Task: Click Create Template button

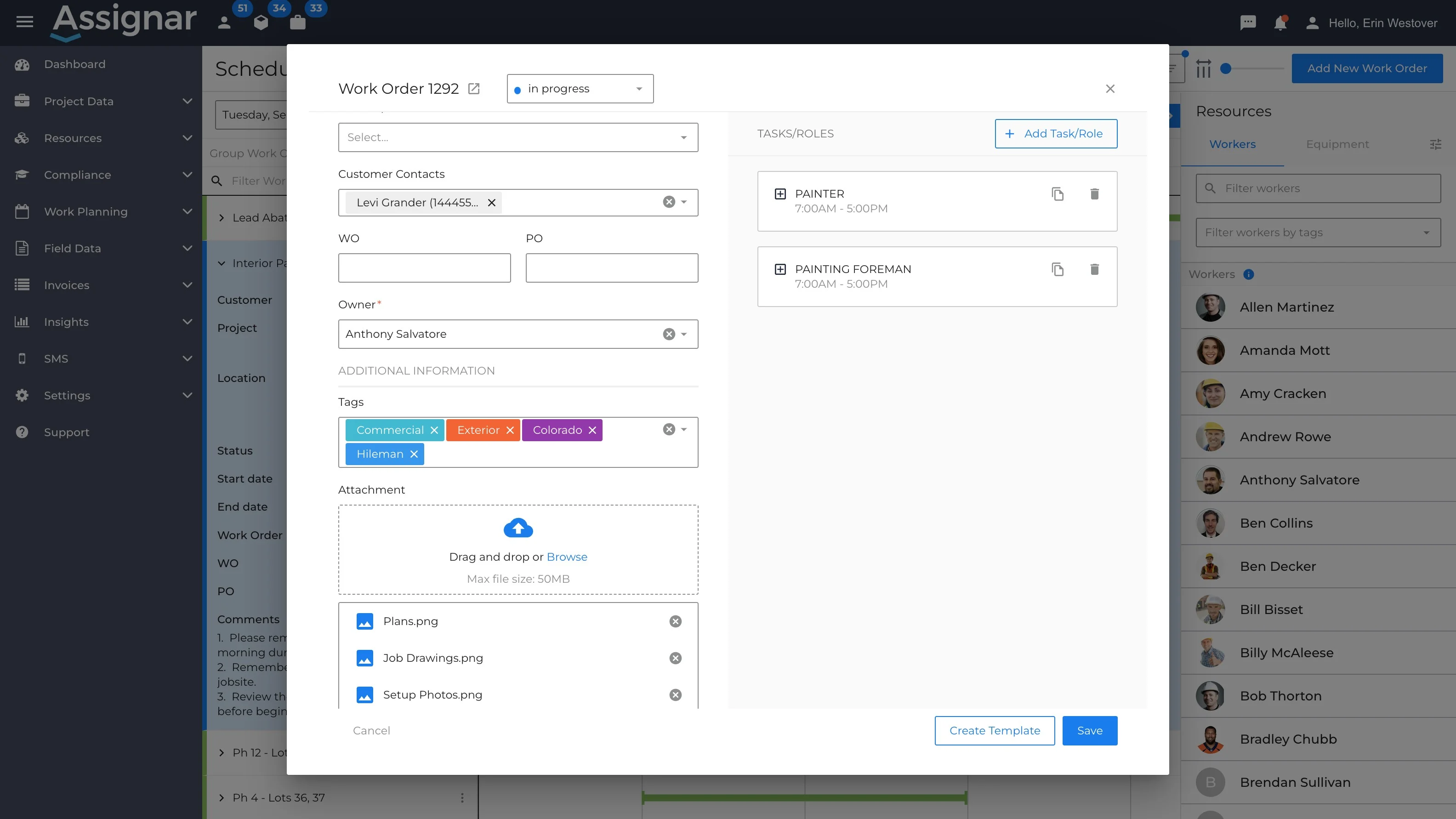Action: point(995,730)
